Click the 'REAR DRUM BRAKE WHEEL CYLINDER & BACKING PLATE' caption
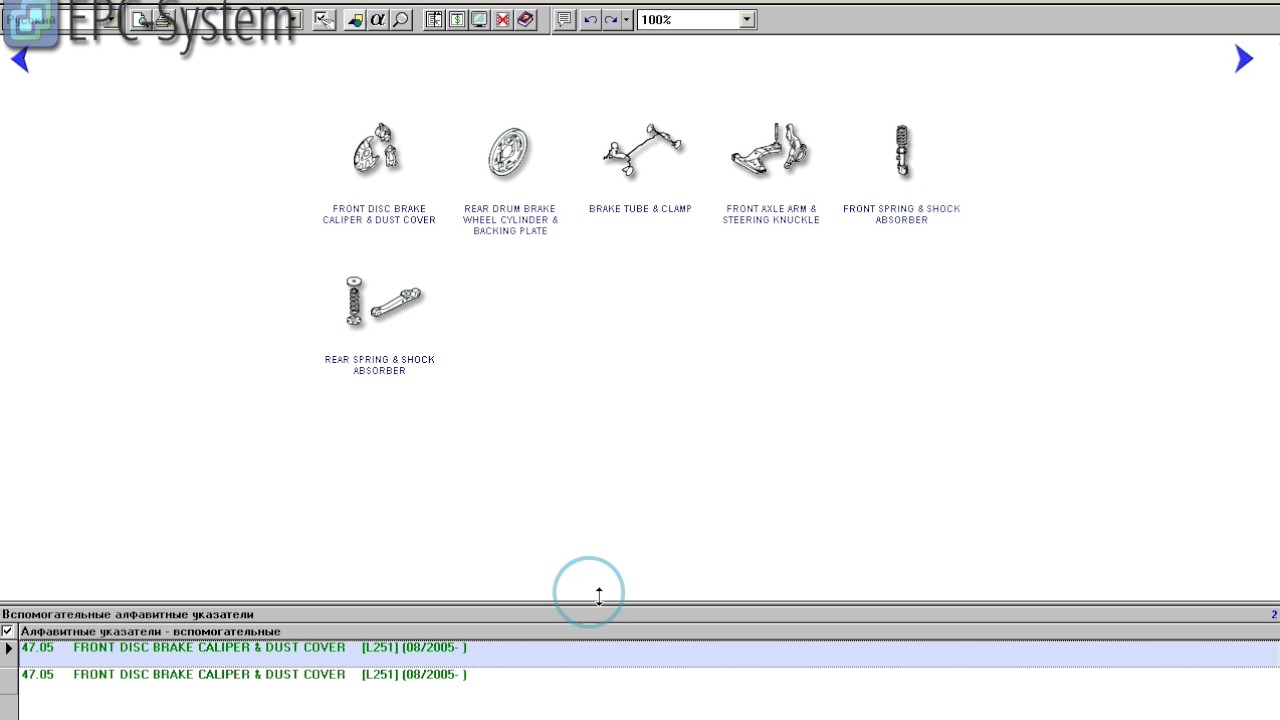Image resolution: width=1280 pixels, height=720 pixels. click(x=510, y=220)
